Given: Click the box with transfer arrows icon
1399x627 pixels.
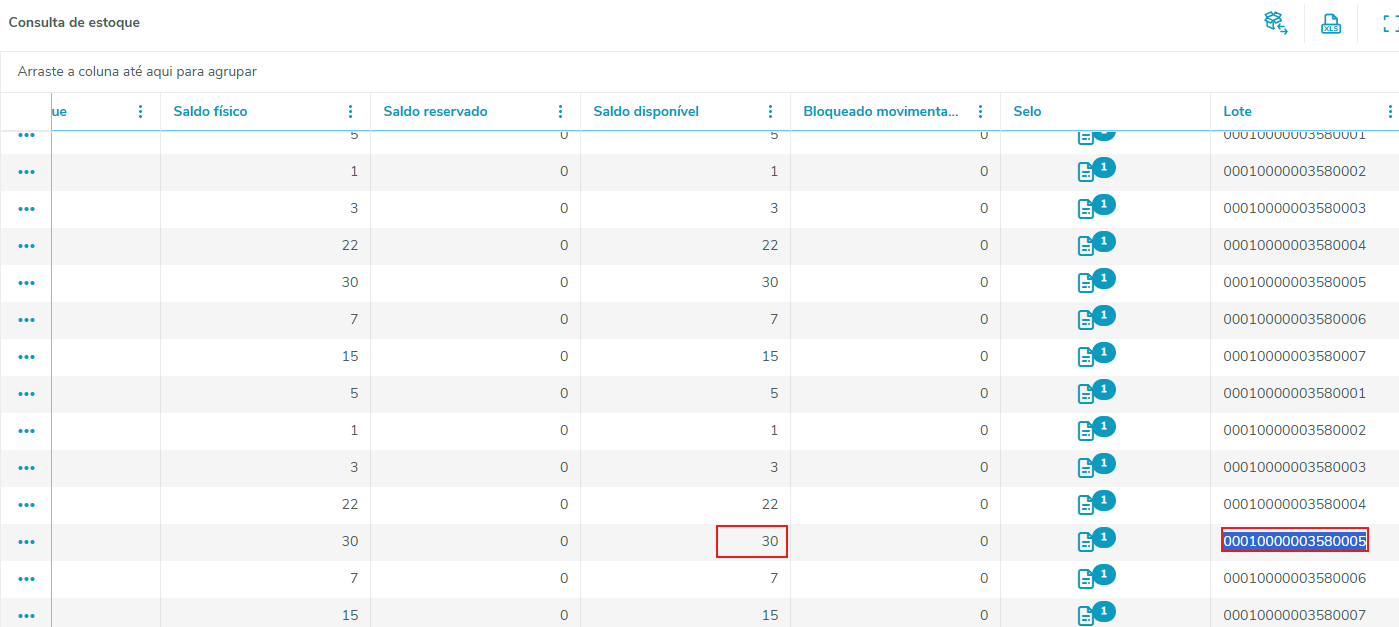Looking at the screenshot, I should (1275, 23).
